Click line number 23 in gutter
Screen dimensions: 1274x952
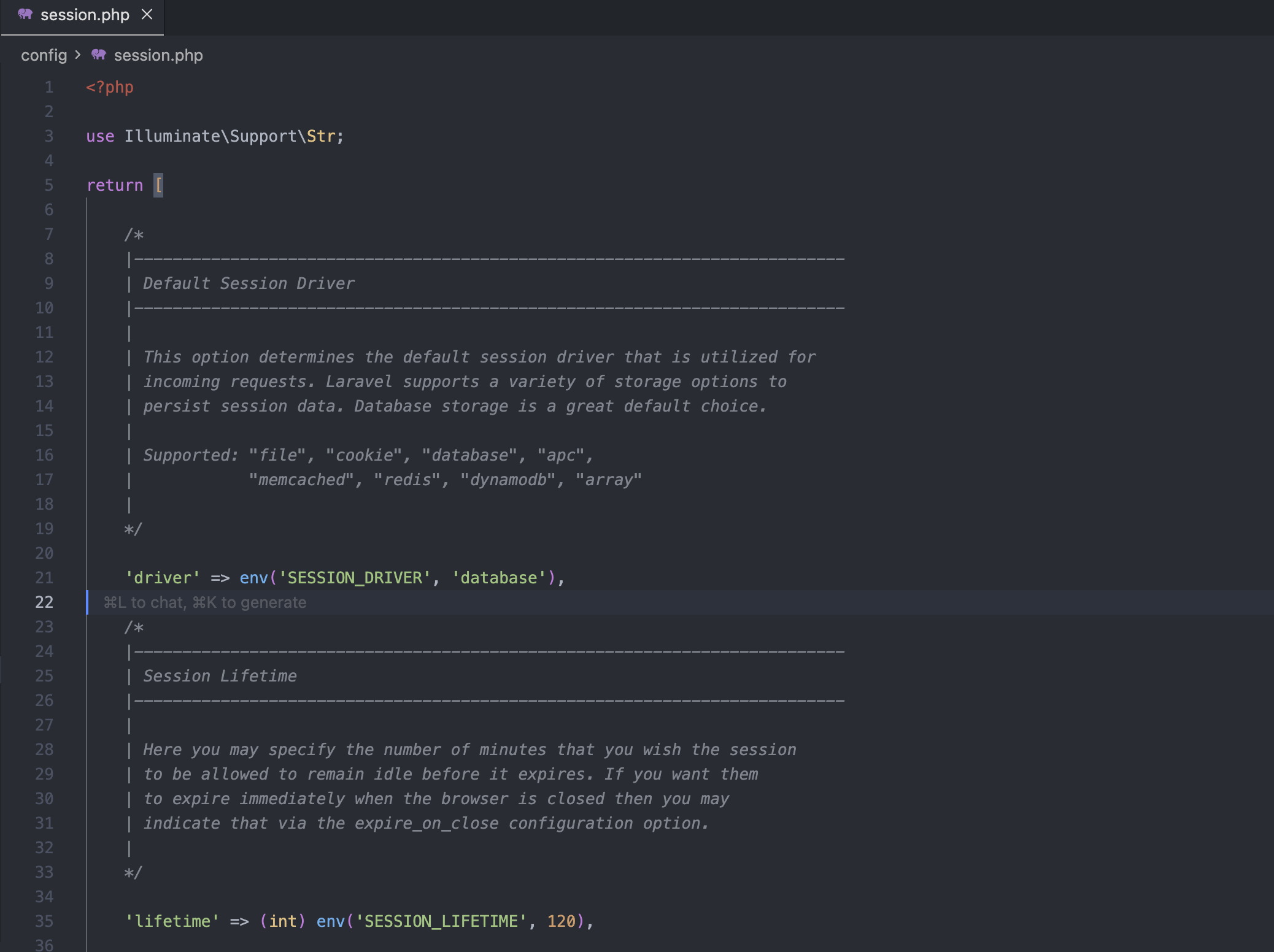[x=44, y=627]
